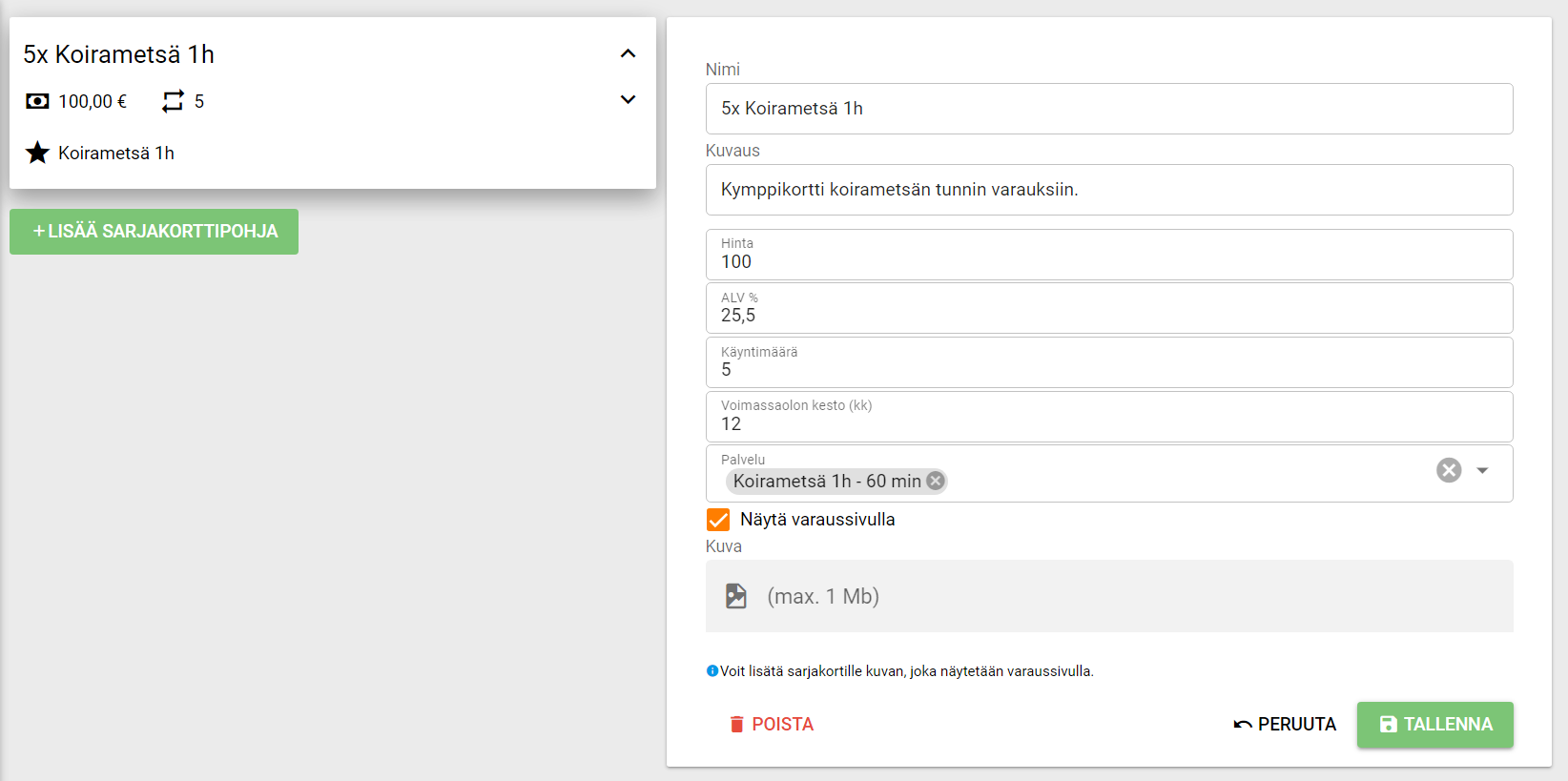Click the star icon beside Koirametsä 1h
The width and height of the screenshot is (1568, 781).
(37, 153)
